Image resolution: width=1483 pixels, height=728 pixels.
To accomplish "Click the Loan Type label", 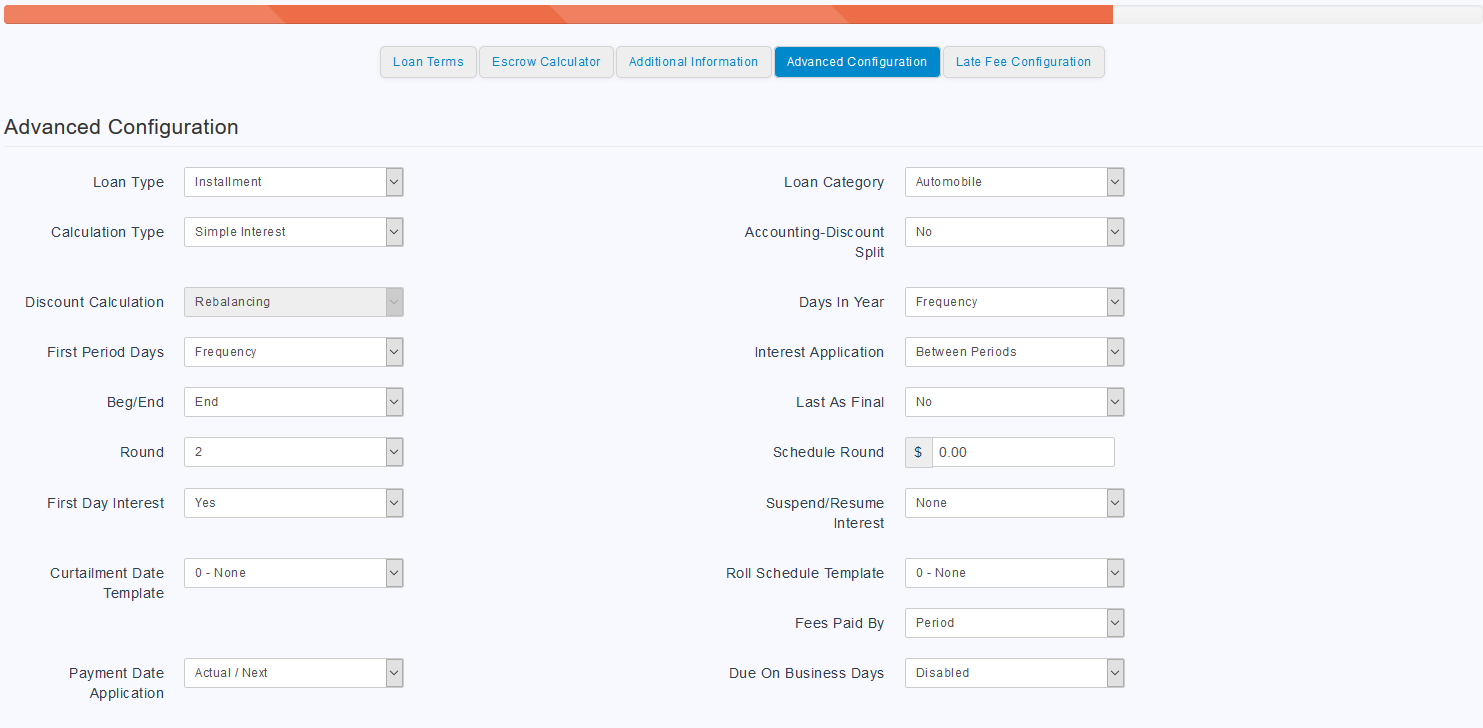I will [x=128, y=182].
